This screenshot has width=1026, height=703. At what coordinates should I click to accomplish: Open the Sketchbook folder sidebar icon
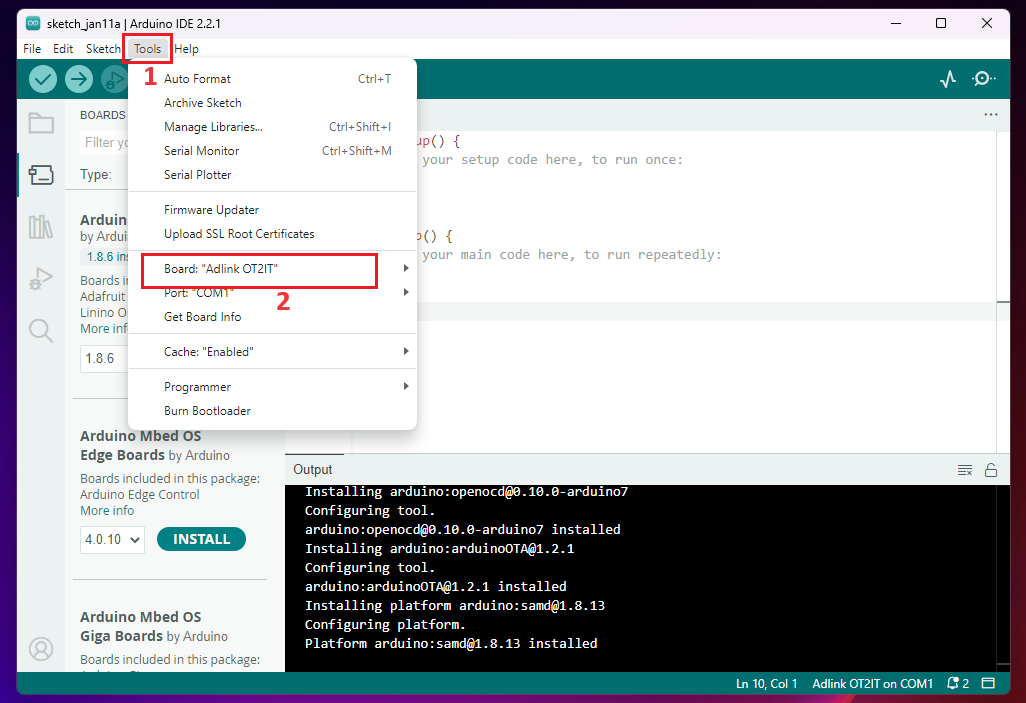point(41,123)
